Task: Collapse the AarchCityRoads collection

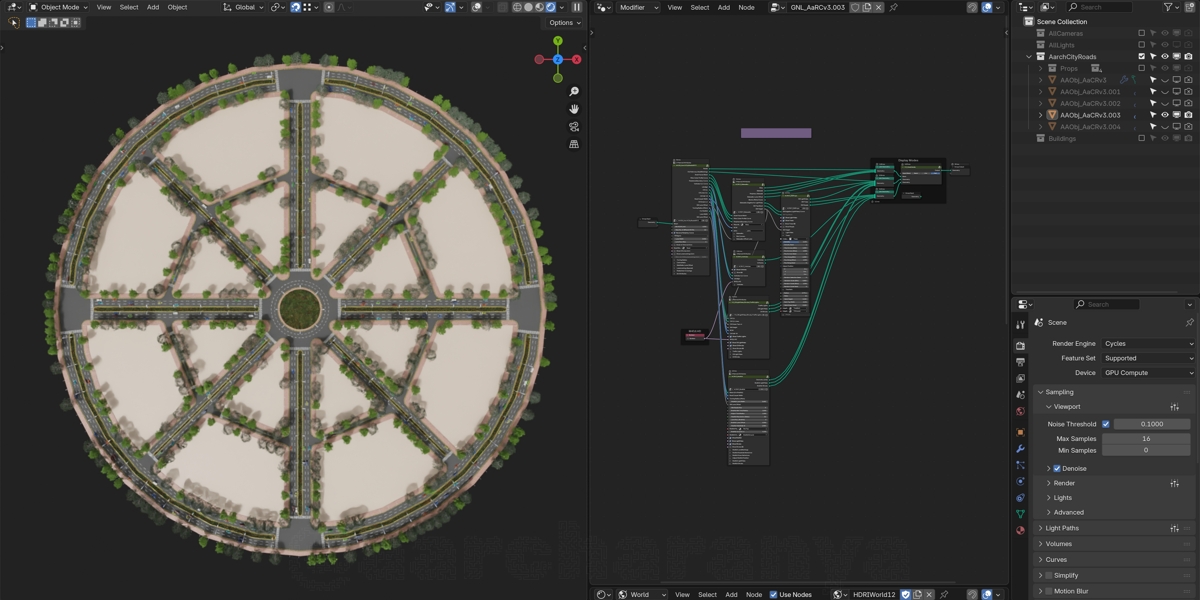Action: tap(1029, 57)
